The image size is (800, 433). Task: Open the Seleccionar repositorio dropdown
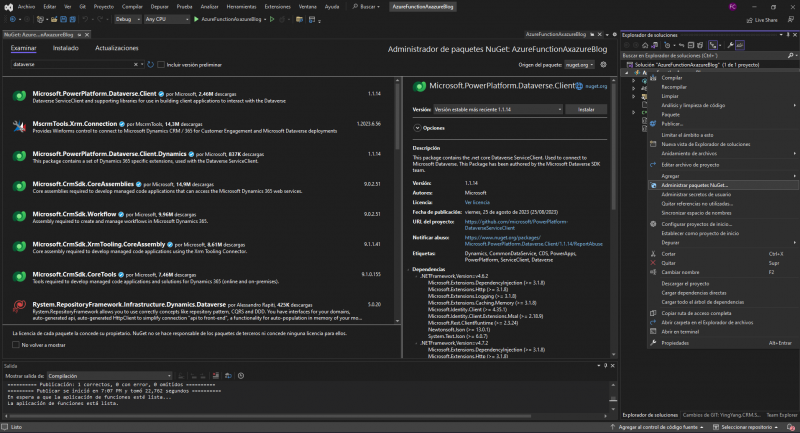746,427
